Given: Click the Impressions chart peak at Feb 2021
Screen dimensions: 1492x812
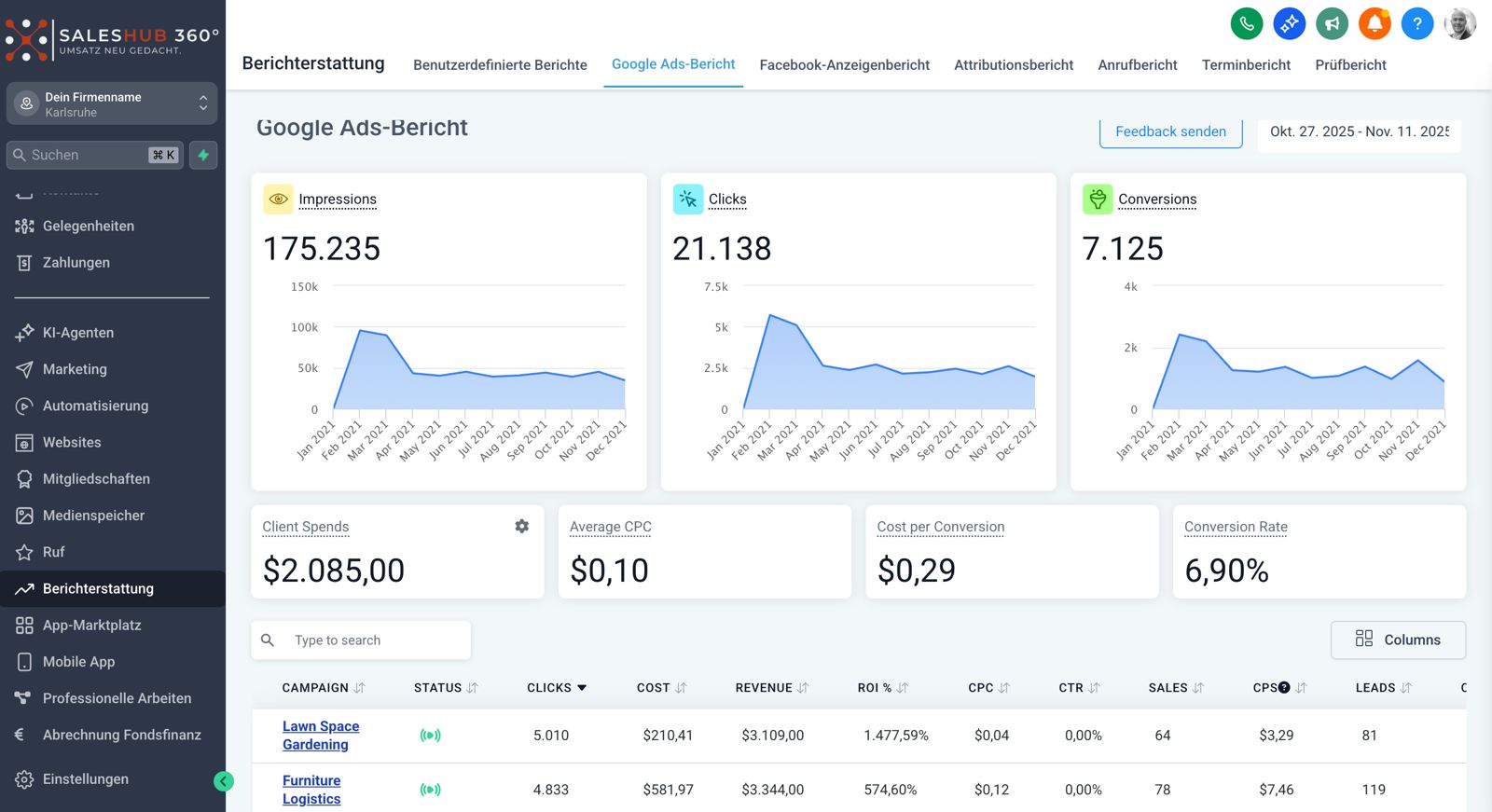Looking at the screenshot, I should coord(360,330).
